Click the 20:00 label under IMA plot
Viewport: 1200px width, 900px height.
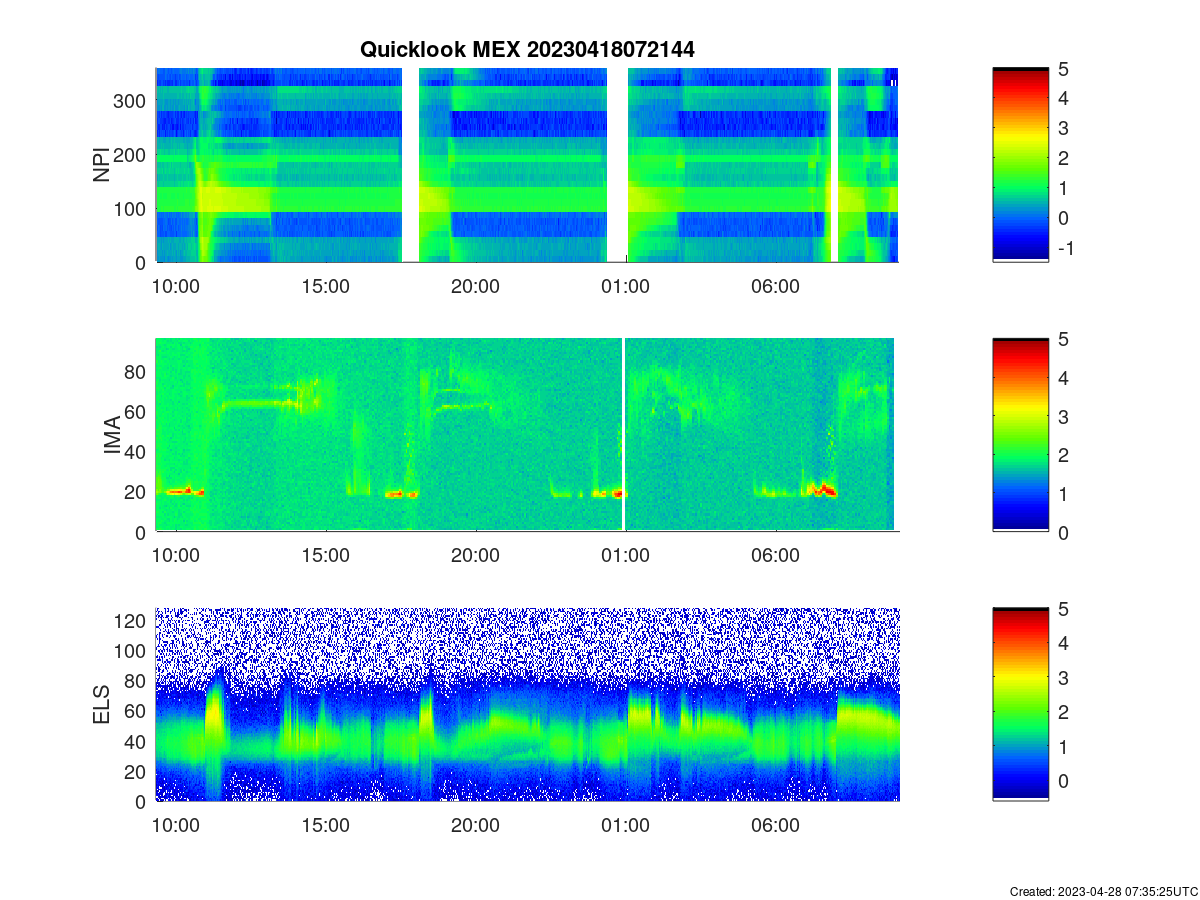pos(475,555)
